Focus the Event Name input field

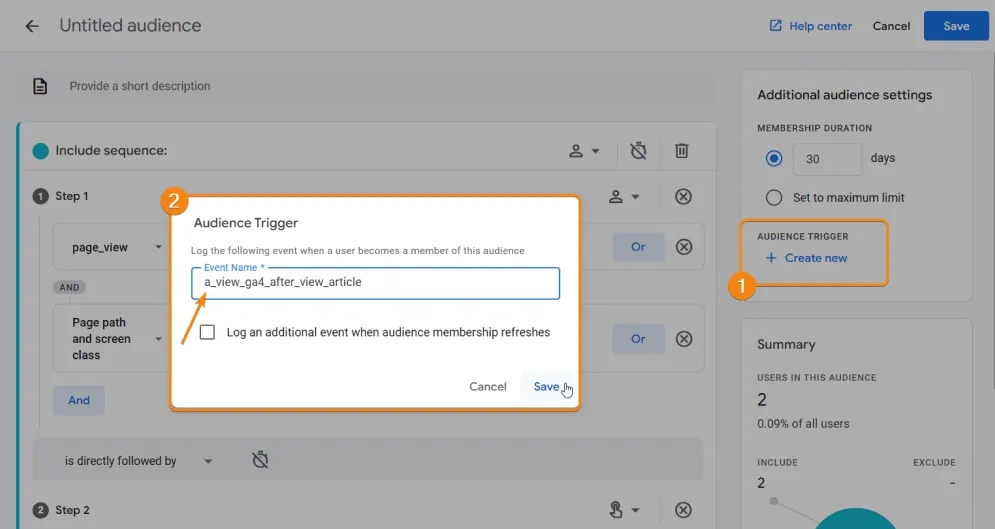point(375,283)
